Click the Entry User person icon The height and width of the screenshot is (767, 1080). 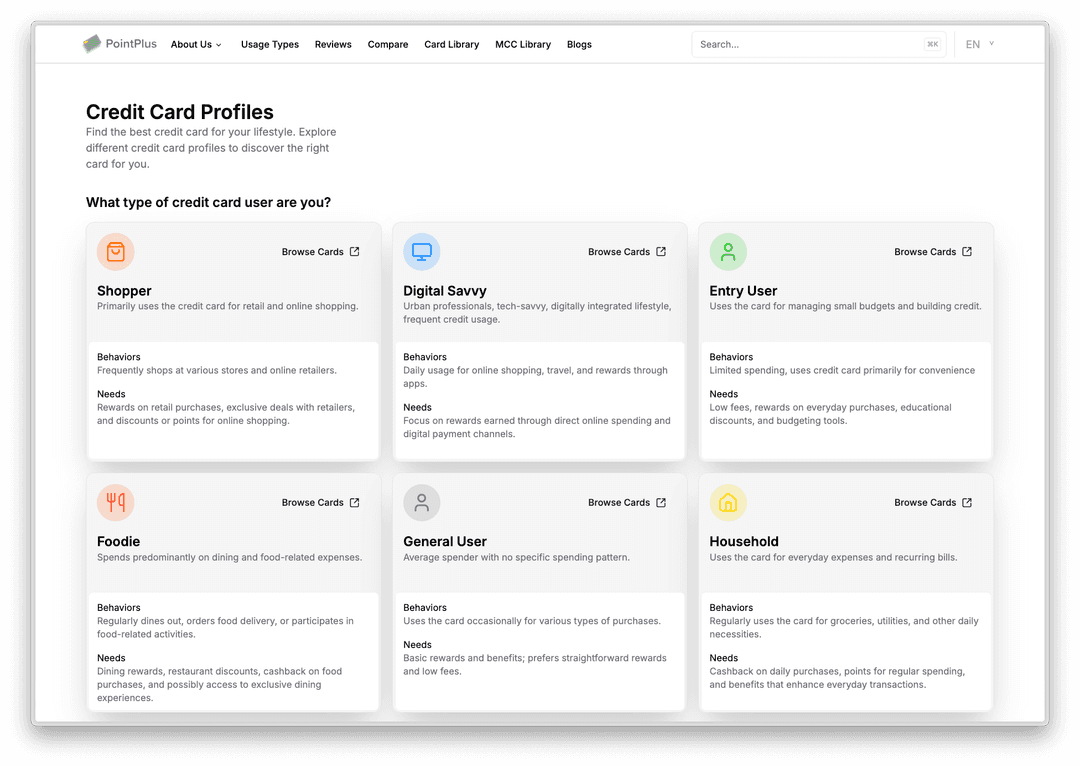pos(728,252)
